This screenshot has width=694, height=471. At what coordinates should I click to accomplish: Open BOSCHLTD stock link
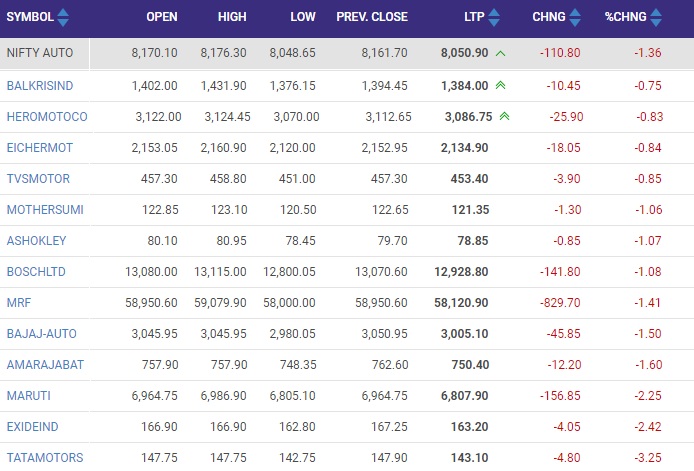(36, 271)
